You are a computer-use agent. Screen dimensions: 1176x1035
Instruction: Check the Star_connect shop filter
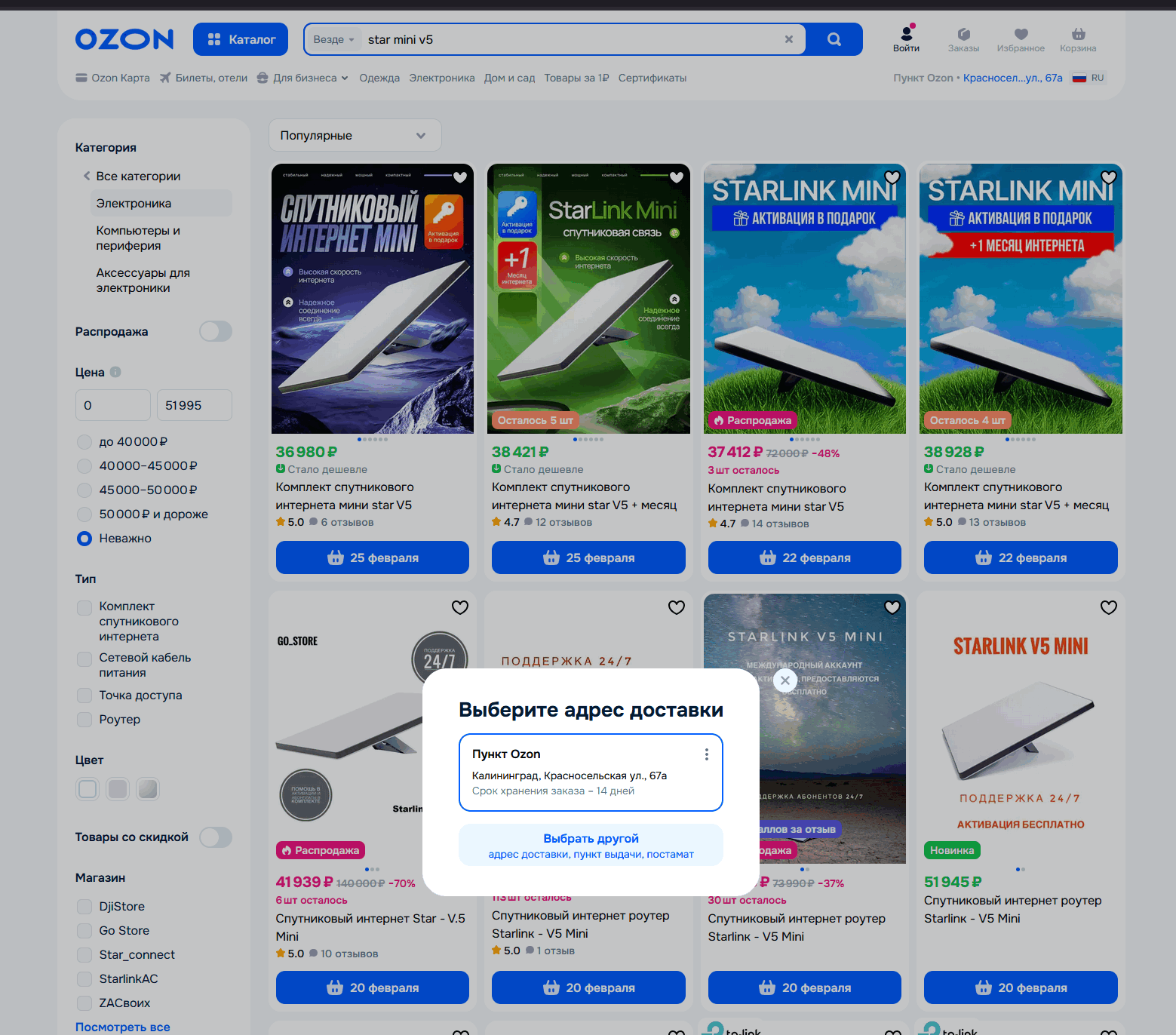(84, 955)
